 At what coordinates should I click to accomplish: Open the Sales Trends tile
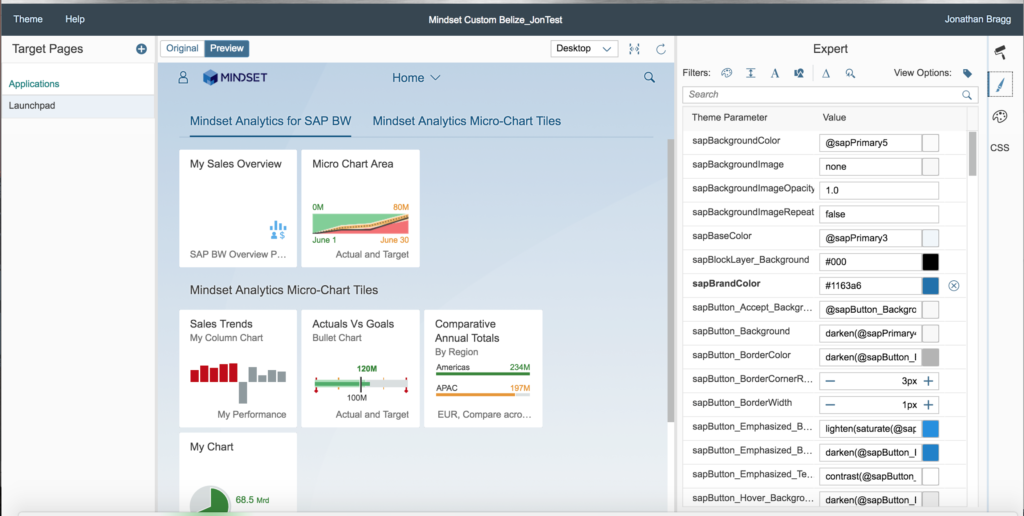point(238,368)
